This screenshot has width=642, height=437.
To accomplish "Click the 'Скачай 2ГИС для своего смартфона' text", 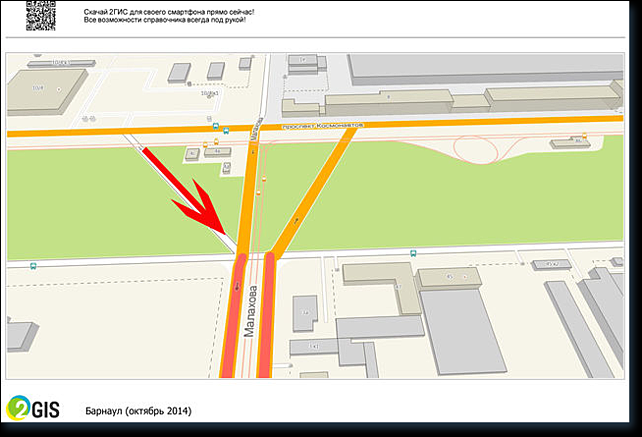I will pos(168,9).
